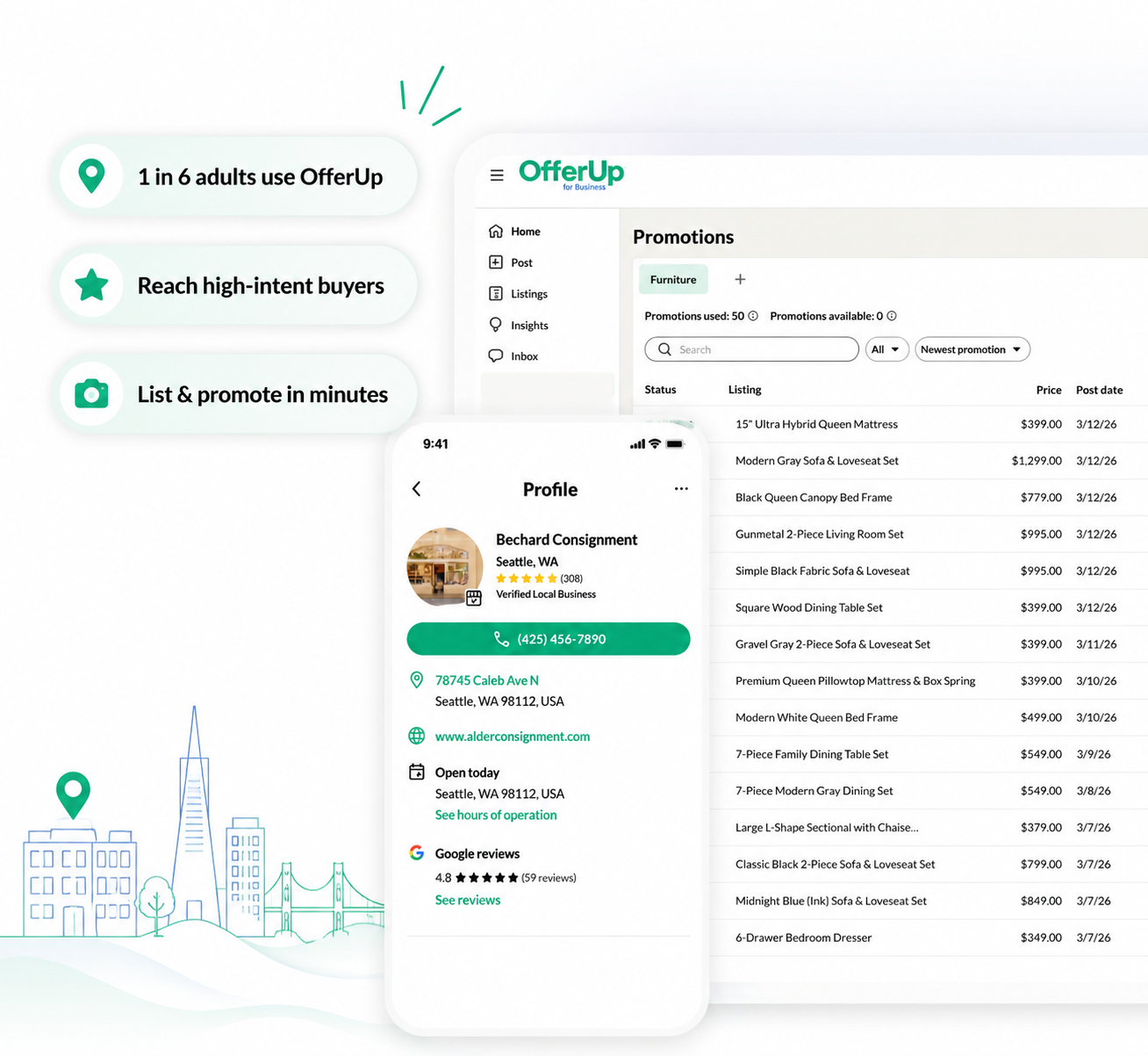Select Gravel Gray 2-Piece Sofa & Loveseat Set
1148x1056 pixels.
(833, 644)
